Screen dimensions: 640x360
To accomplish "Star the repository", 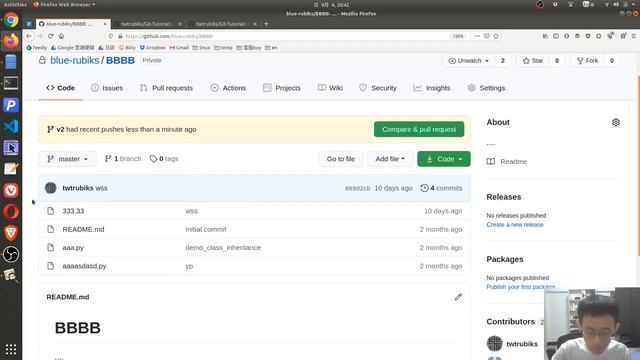I will [x=533, y=60].
